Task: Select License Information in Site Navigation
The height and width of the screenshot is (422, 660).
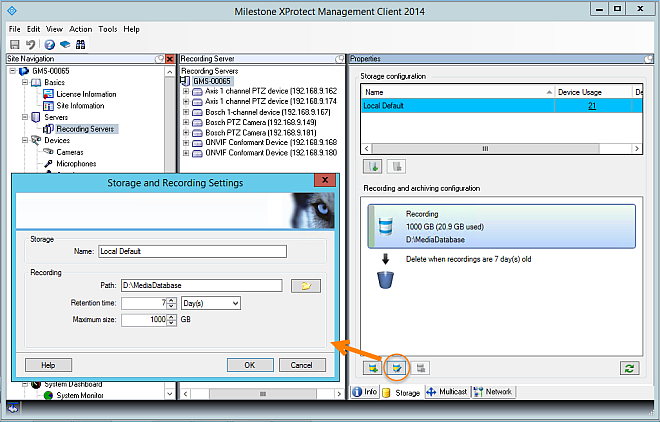Action: (86, 94)
